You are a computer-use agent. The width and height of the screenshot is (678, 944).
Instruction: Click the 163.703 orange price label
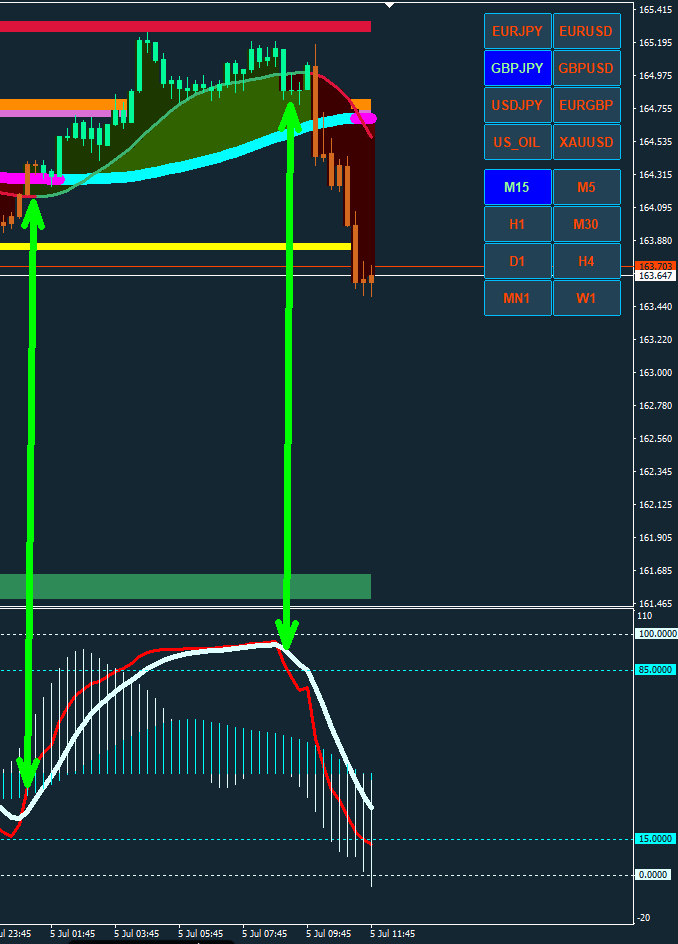(x=656, y=266)
